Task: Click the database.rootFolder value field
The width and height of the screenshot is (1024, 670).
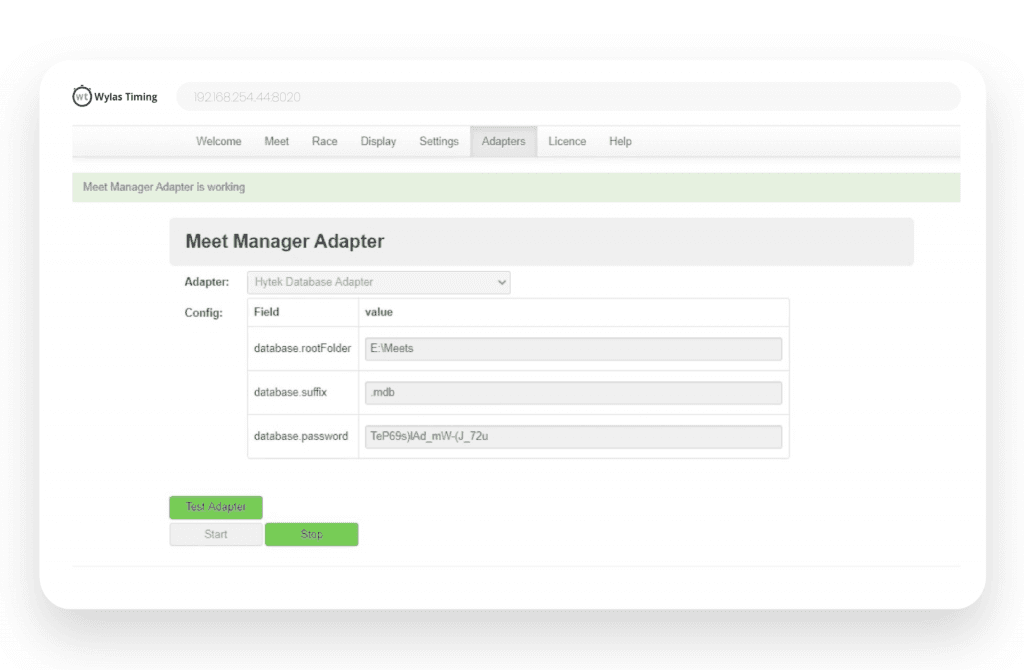Action: [572, 348]
